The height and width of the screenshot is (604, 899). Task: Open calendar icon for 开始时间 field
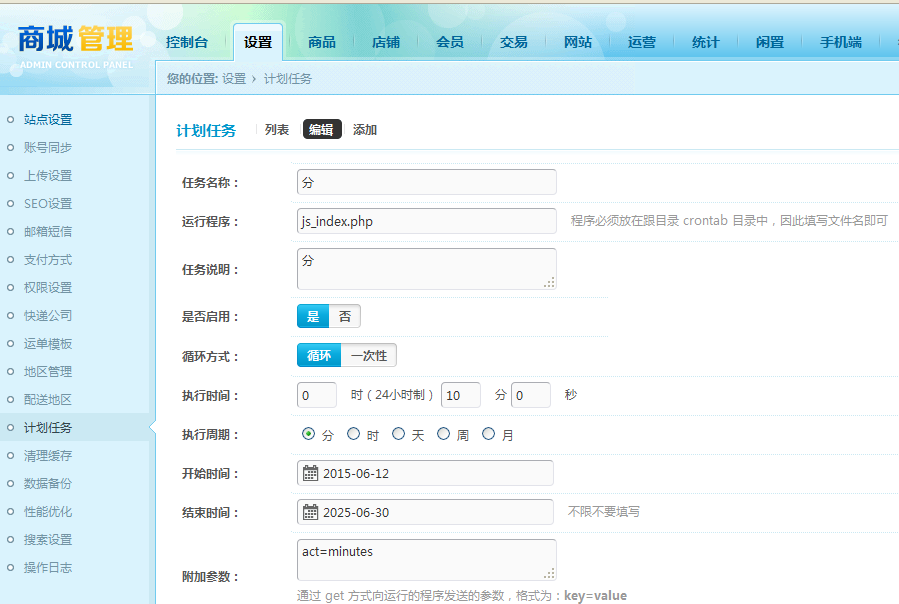pyautogui.click(x=310, y=473)
